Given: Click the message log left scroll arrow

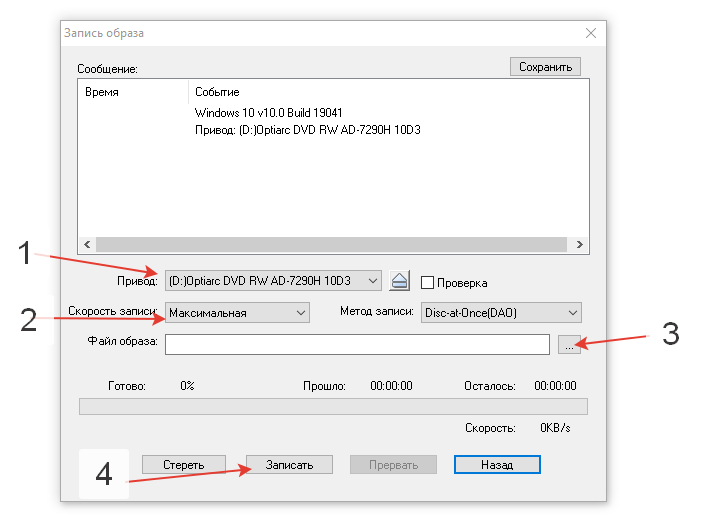Looking at the screenshot, I should pyautogui.click(x=87, y=244).
